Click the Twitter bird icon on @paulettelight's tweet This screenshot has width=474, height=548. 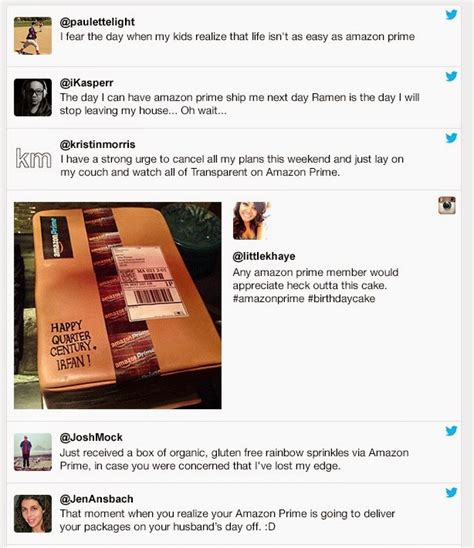(x=451, y=15)
